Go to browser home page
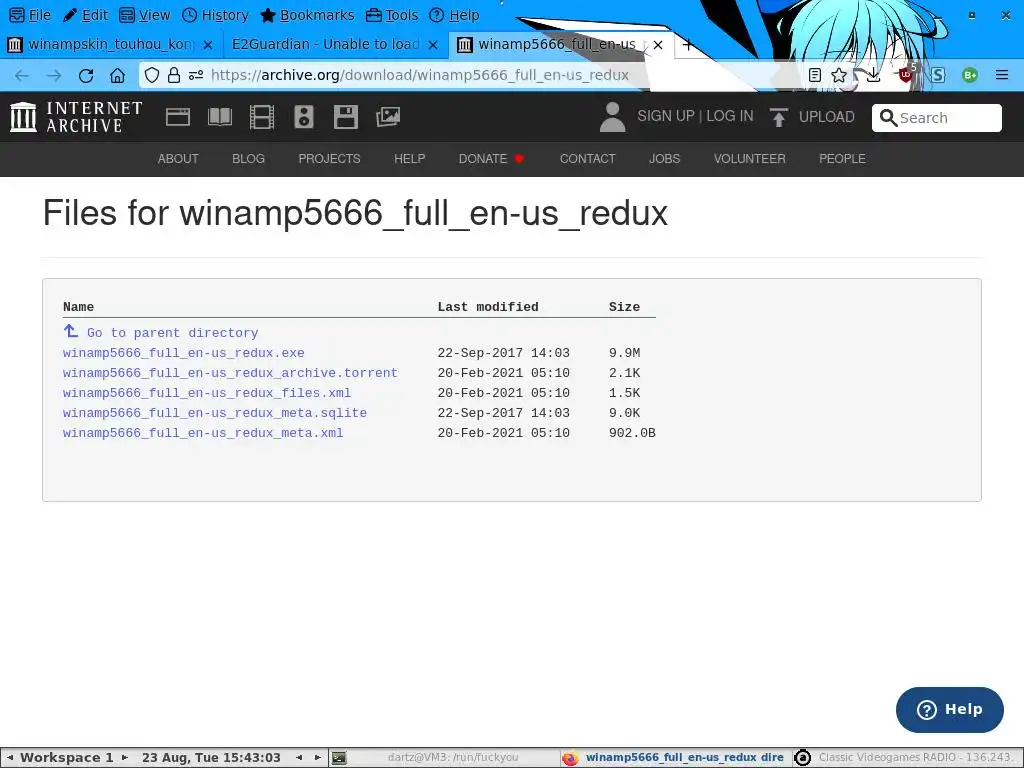Screen dimensions: 1024x768 pos(118,75)
